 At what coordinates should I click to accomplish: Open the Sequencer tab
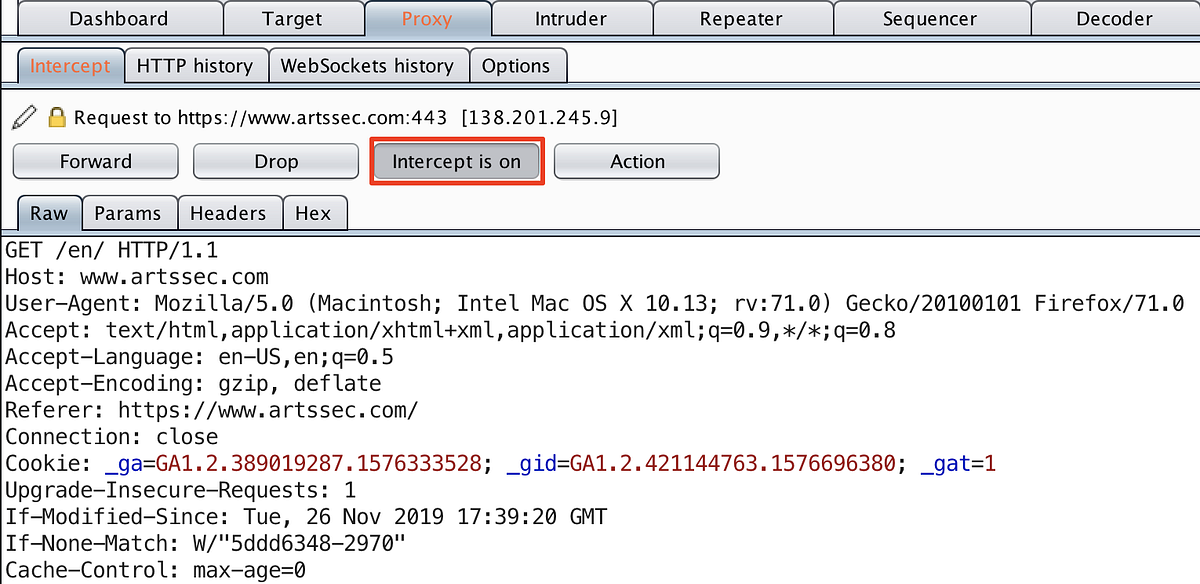[x=930, y=18]
